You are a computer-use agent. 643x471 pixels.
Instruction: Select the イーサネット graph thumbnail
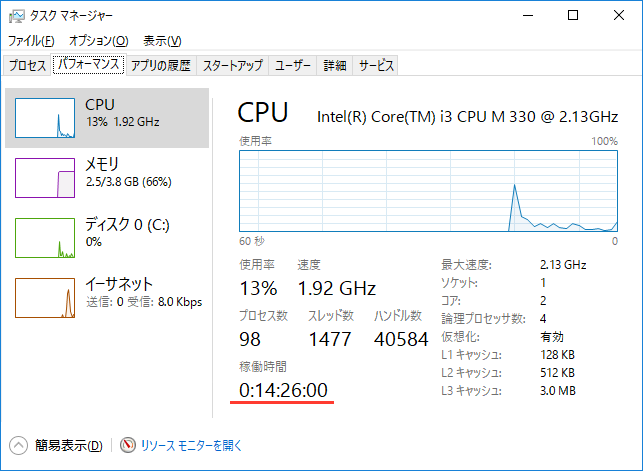pyautogui.click(x=45, y=297)
